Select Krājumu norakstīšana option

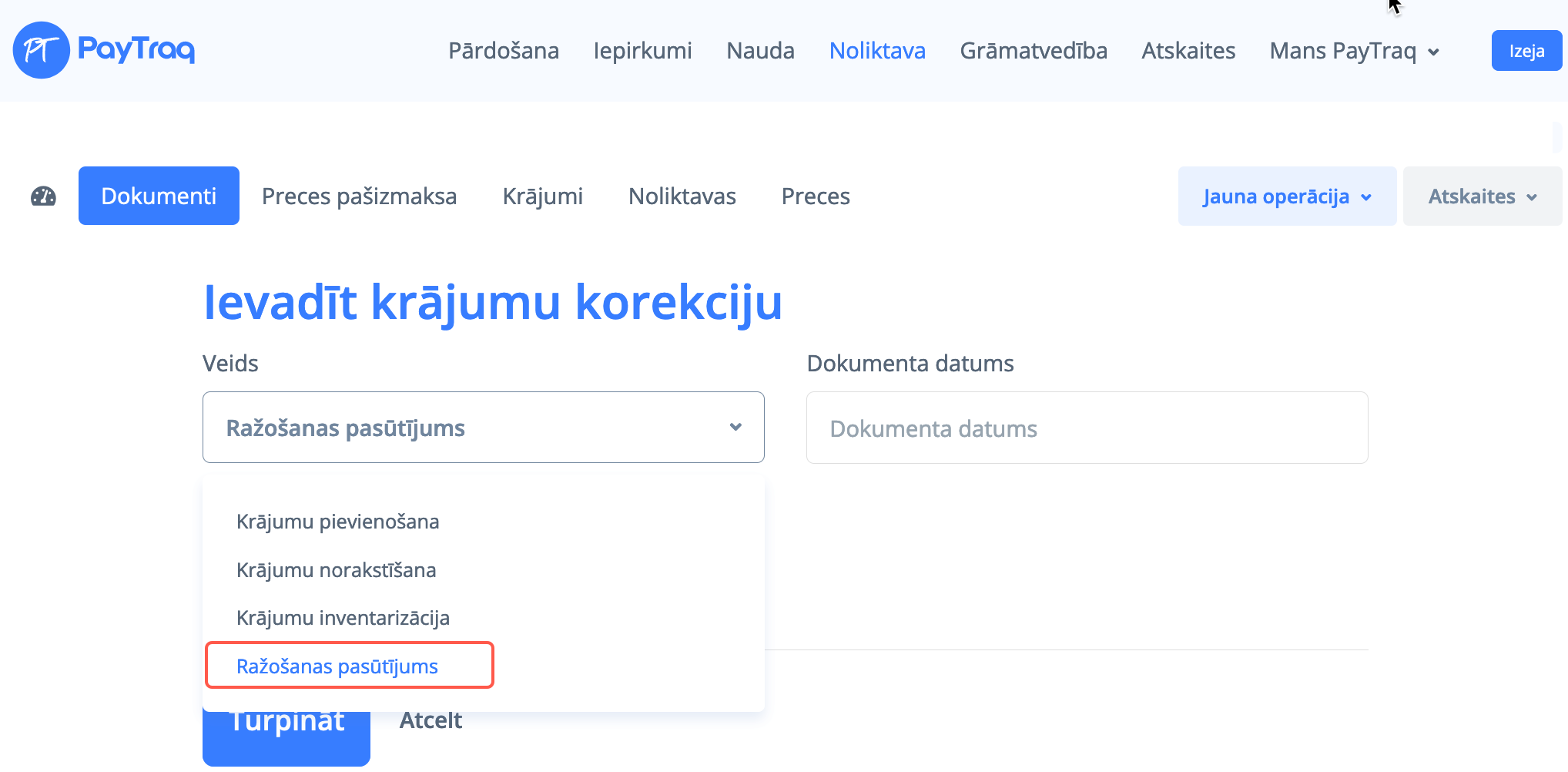(336, 570)
